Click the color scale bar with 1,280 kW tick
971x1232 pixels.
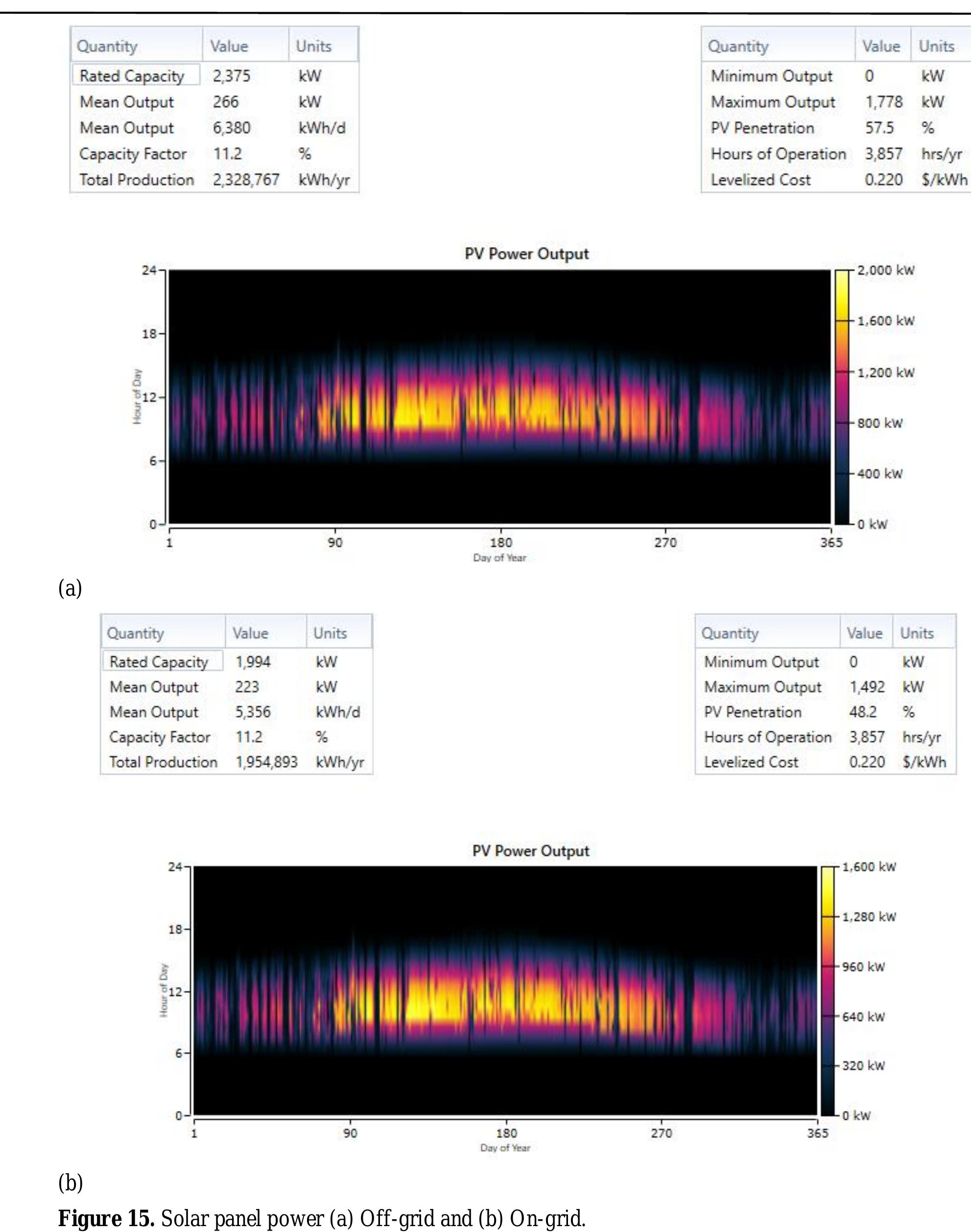pos(827,990)
